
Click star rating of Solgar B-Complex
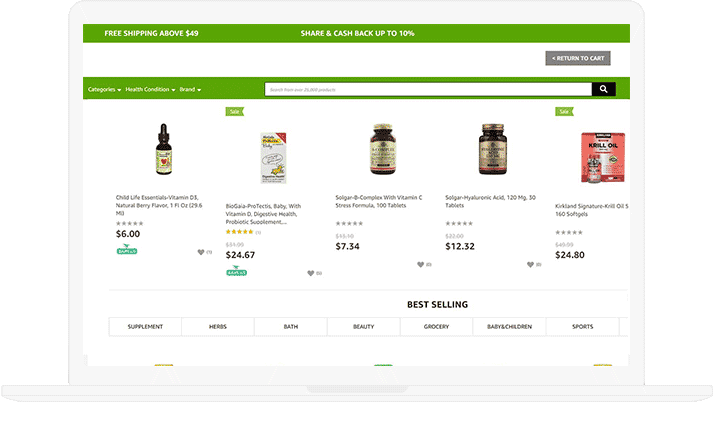[349, 223]
